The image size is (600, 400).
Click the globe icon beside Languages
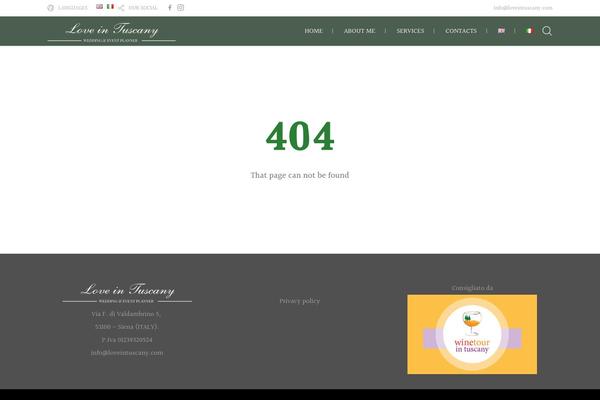coord(51,8)
